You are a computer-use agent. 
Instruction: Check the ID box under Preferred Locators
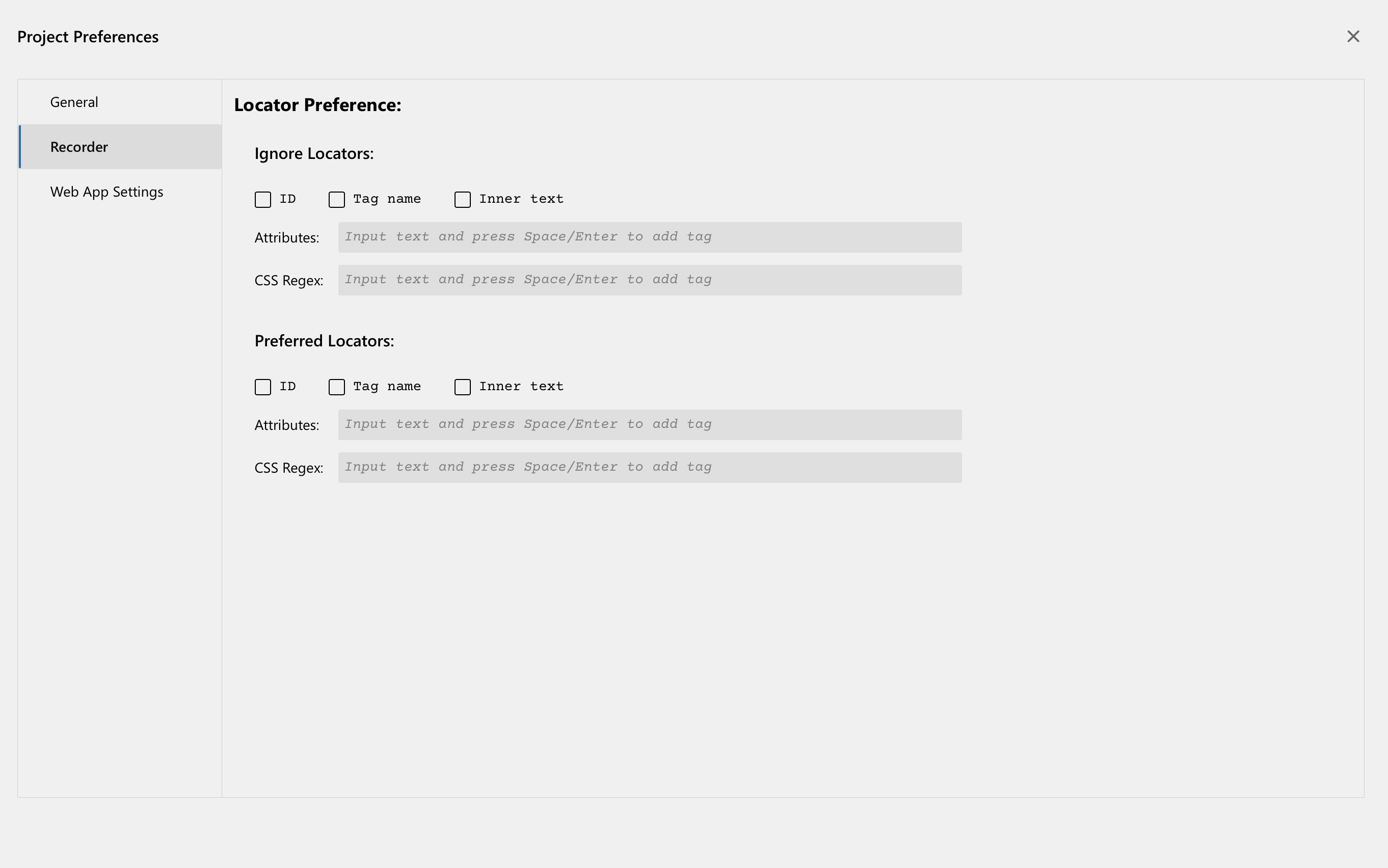[x=263, y=387]
